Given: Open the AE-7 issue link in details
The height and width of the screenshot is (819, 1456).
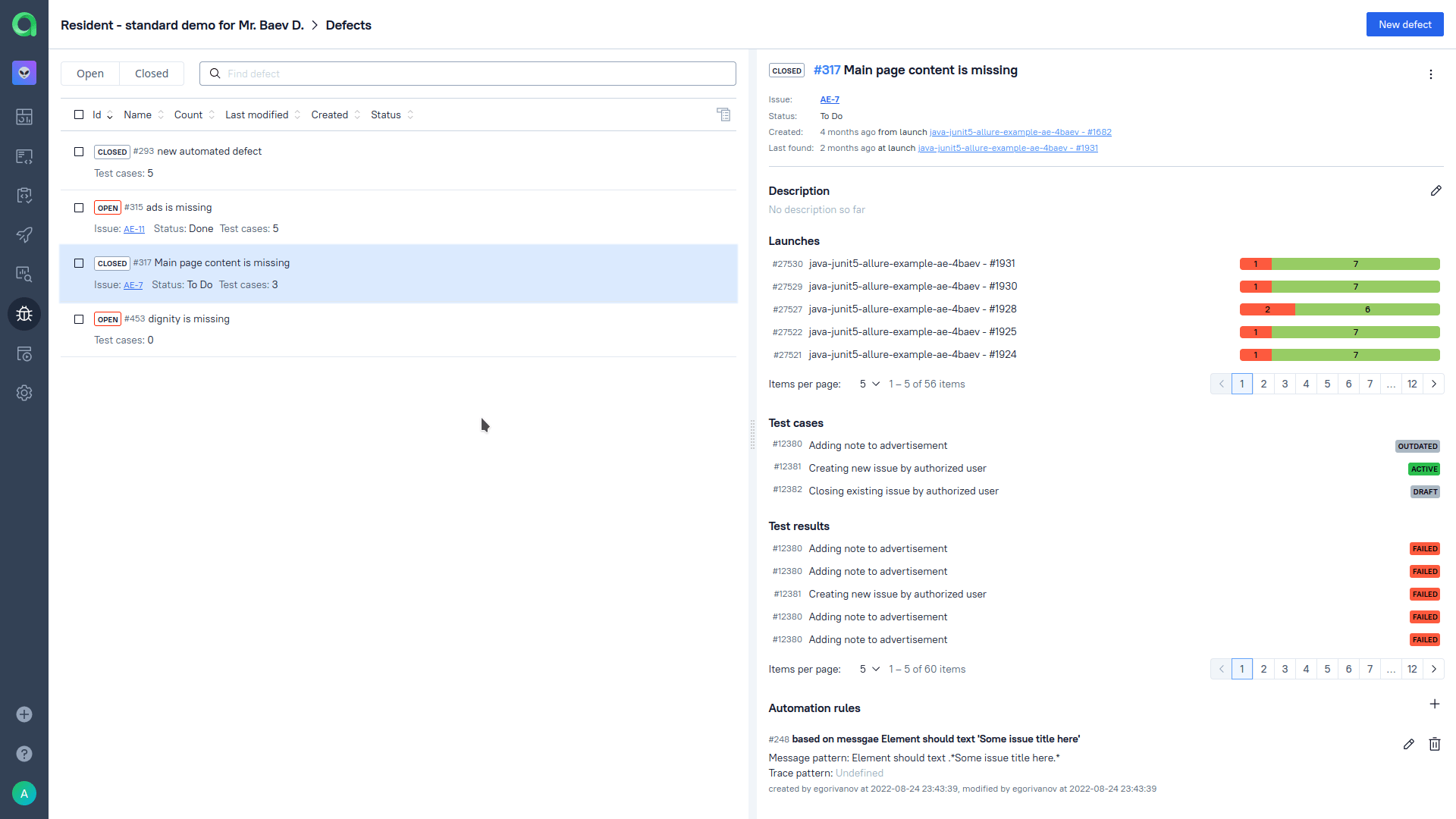Looking at the screenshot, I should coord(829,99).
